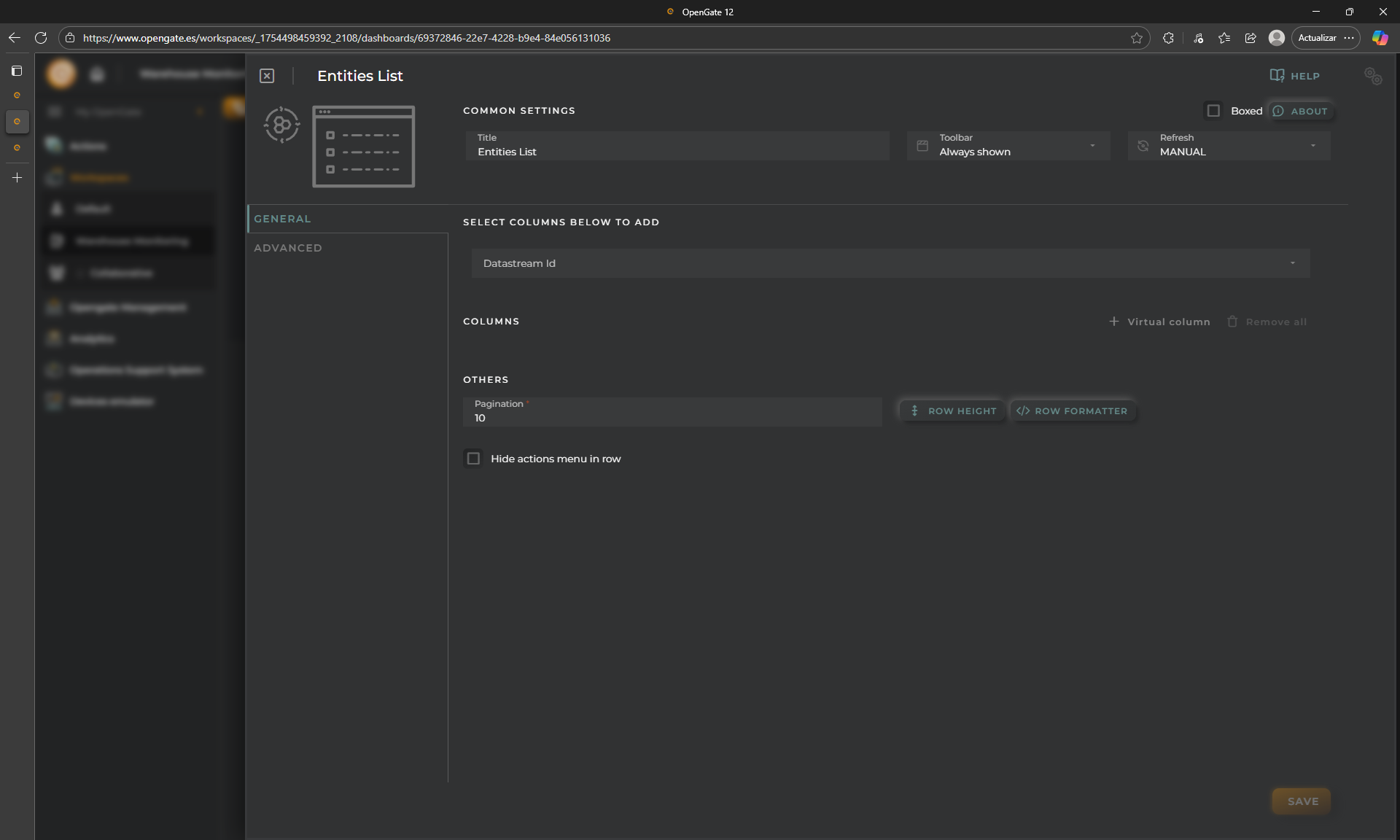Viewport: 1400px width, 840px height.
Task: Select the General tab
Action: click(x=283, y=219)
